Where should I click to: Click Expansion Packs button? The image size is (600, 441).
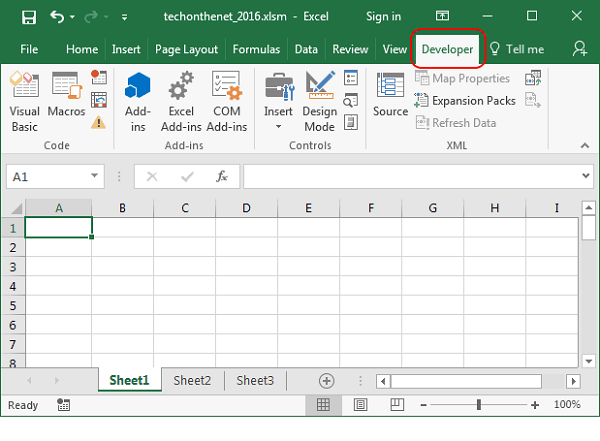465,100
